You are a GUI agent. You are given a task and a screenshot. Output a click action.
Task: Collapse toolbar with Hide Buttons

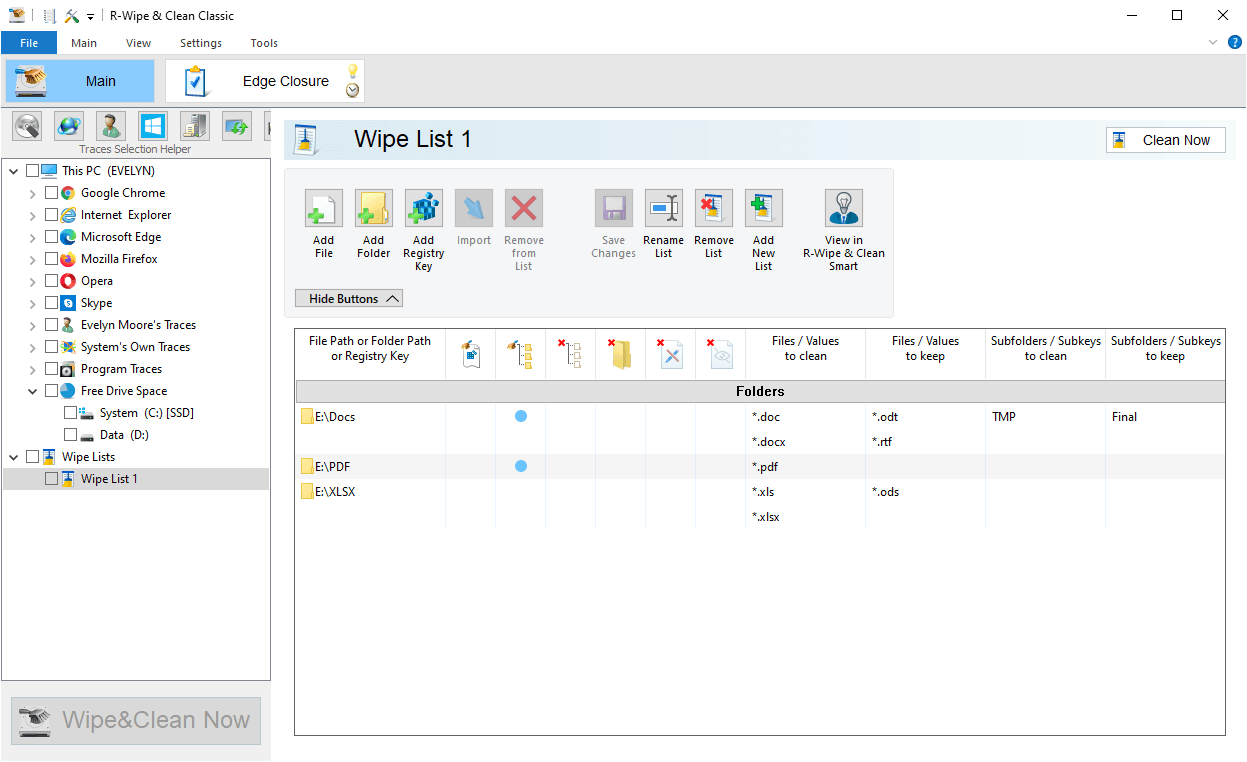pyautogui.click(x=348, y=299)
